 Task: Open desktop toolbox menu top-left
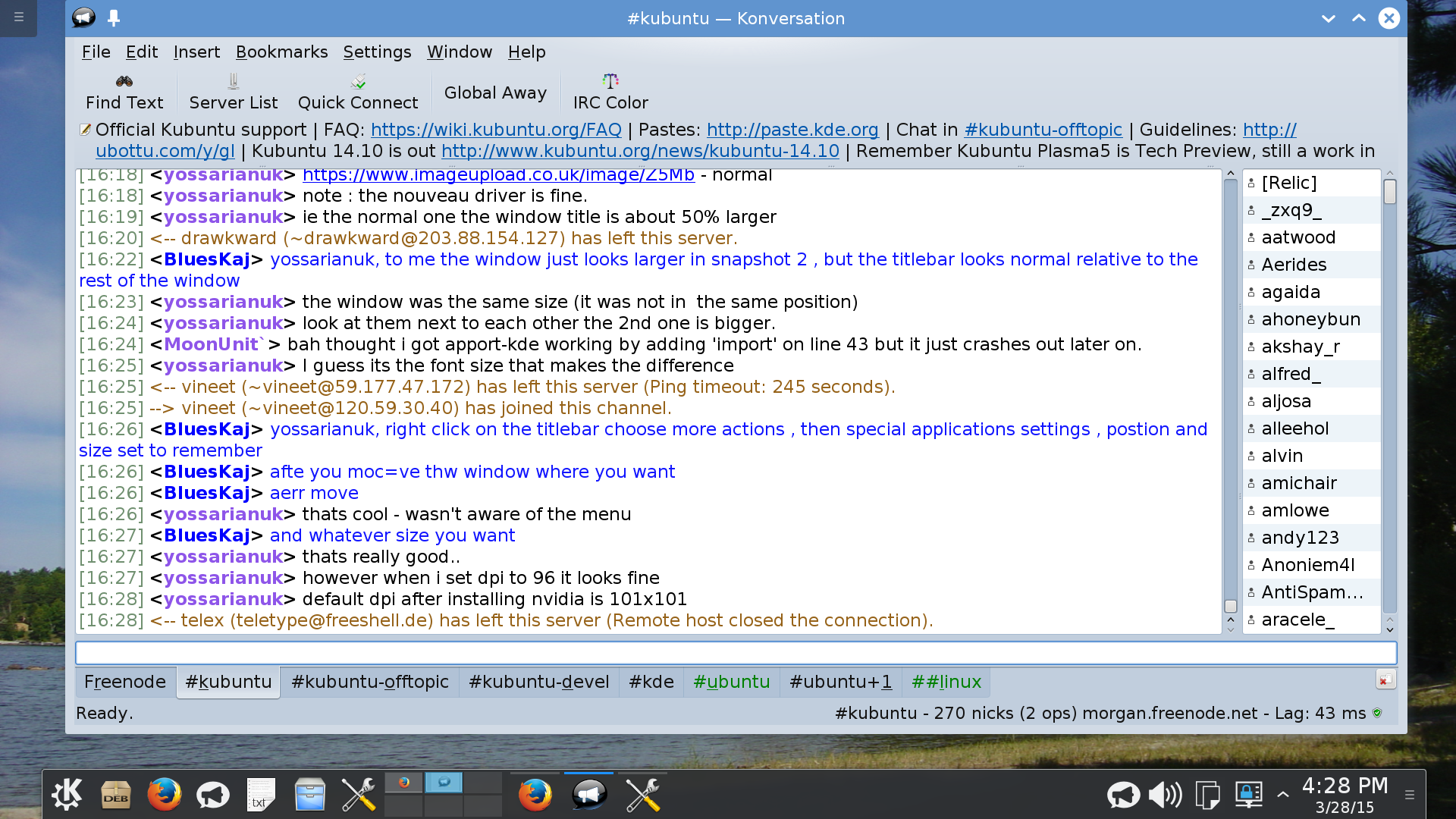(x=18, y=16)
